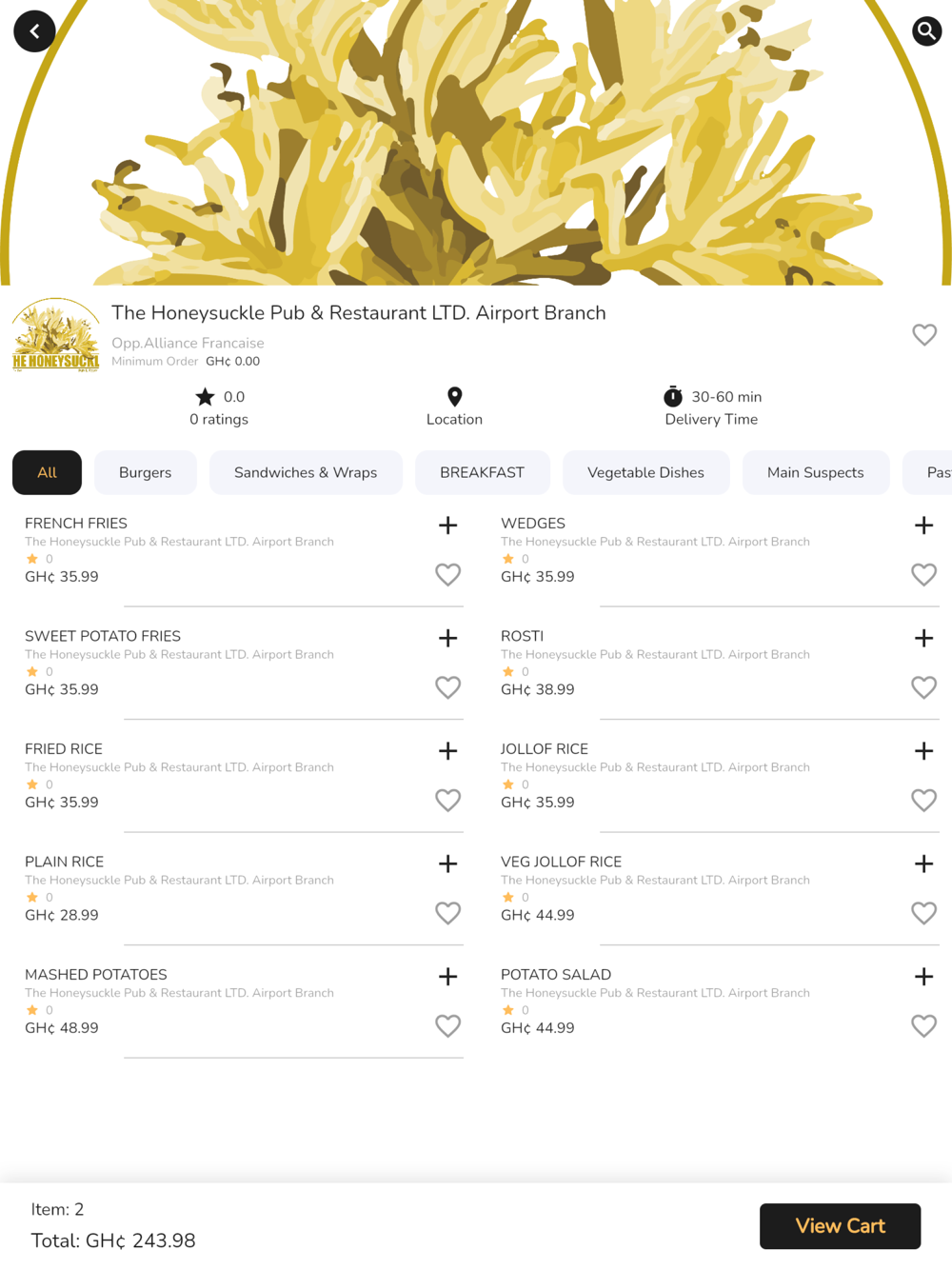Select the Main Suspects tab

(x=816, y=472)
